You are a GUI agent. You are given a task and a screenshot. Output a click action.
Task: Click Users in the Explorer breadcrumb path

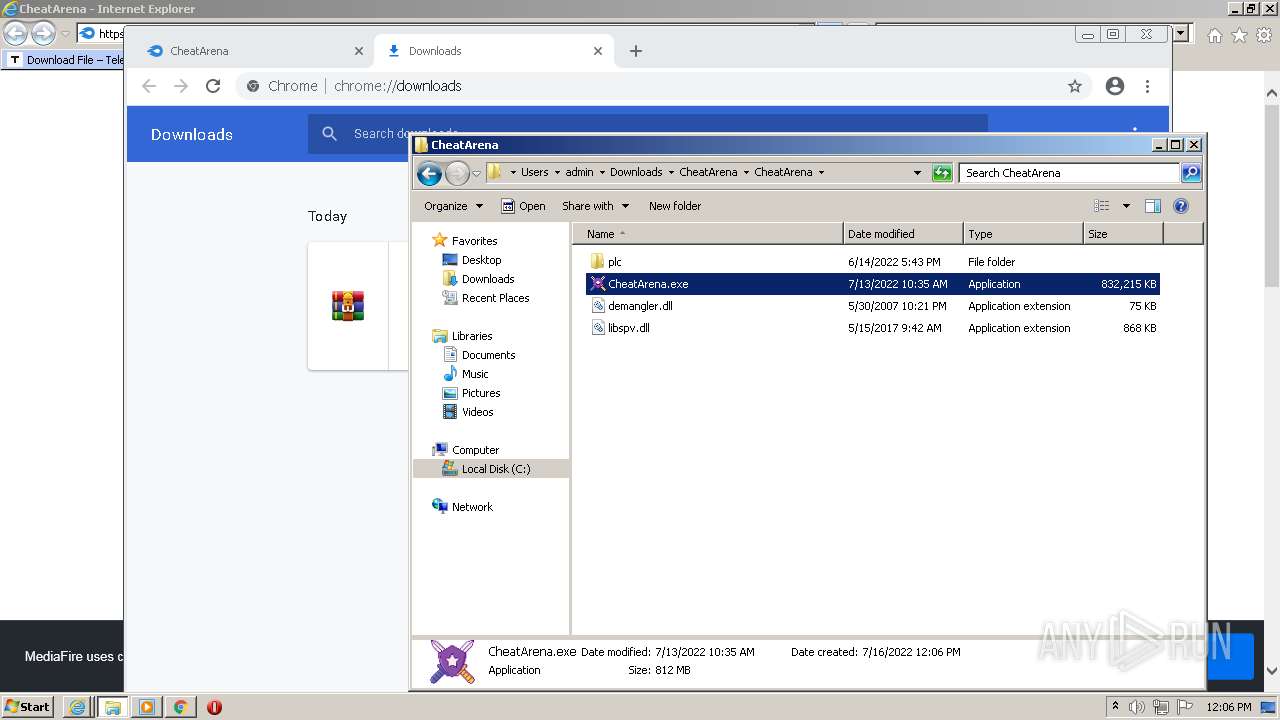pos(534,172)
